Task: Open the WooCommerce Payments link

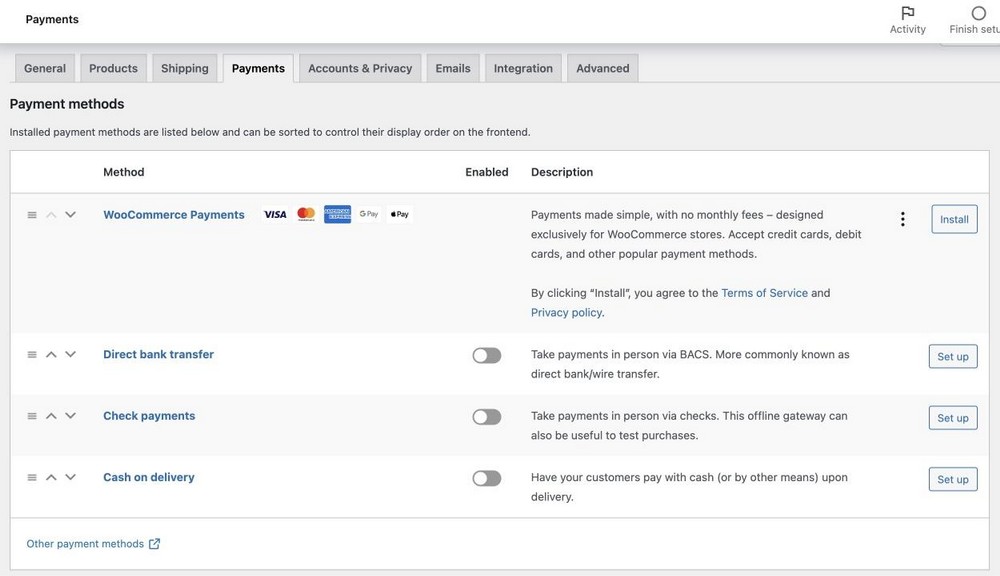Action: 173,215
